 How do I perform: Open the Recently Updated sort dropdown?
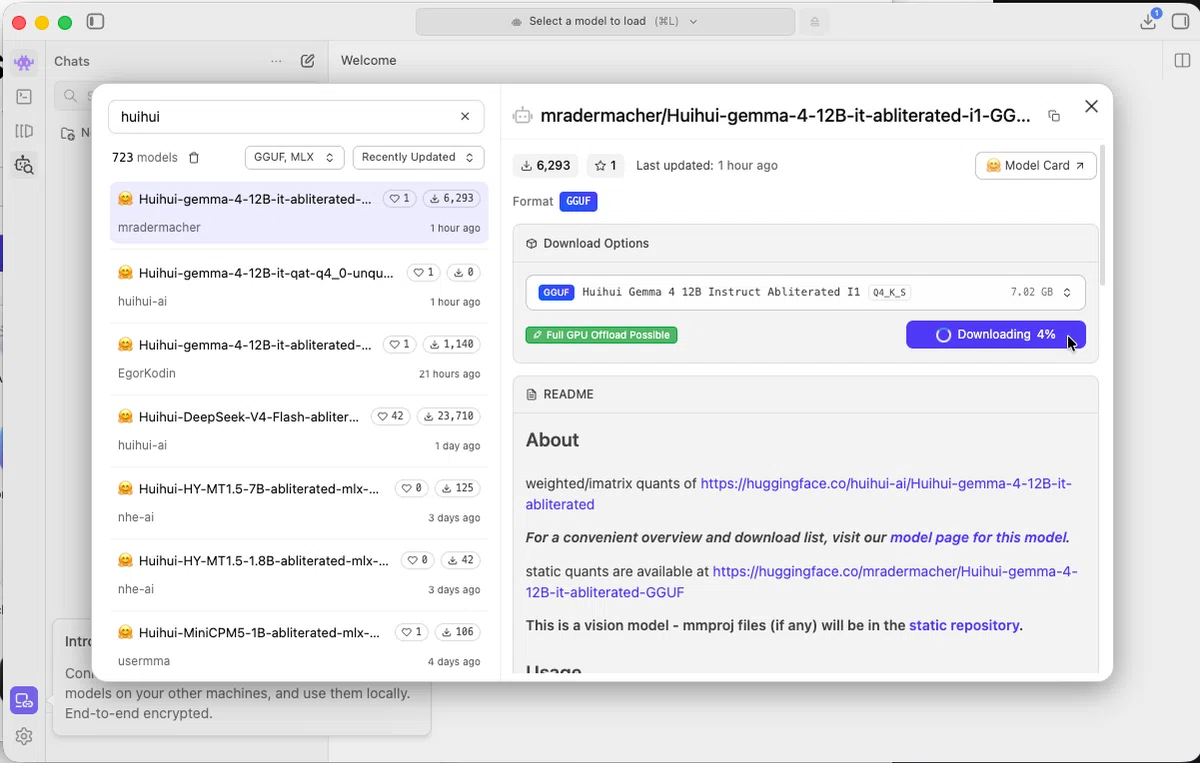pyautogui.click(x=418, y=158)
